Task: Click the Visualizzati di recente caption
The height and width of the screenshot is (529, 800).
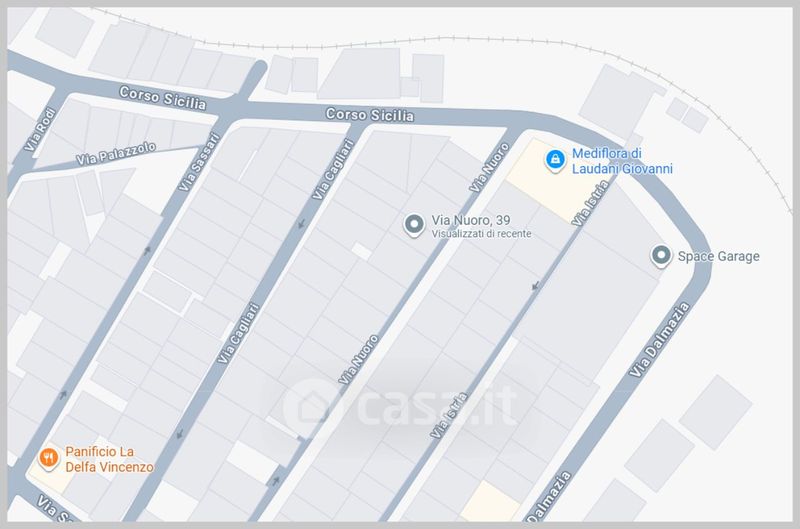Action: pyautogui.click(x=481, y=234)
